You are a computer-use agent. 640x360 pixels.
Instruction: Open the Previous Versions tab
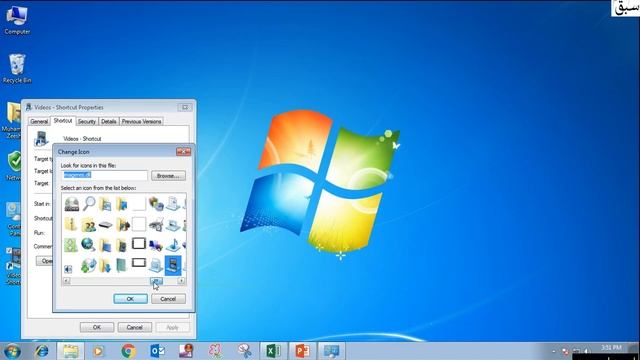(141, 121)
